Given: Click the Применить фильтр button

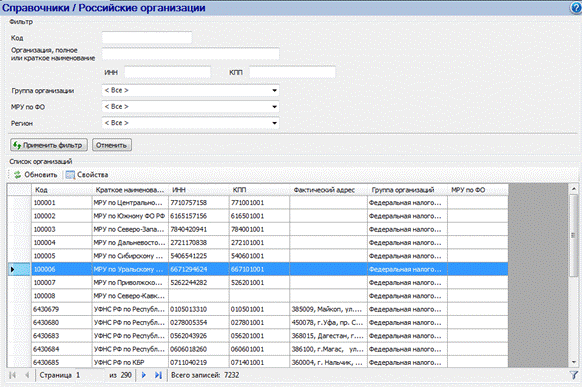Looking at the screenshot, I should pyautogui.click(x=49, y=145).
